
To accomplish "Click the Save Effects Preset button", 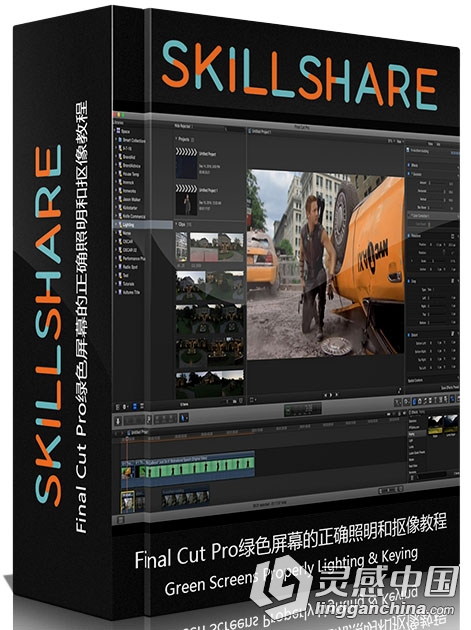I will tap(450, 387).
